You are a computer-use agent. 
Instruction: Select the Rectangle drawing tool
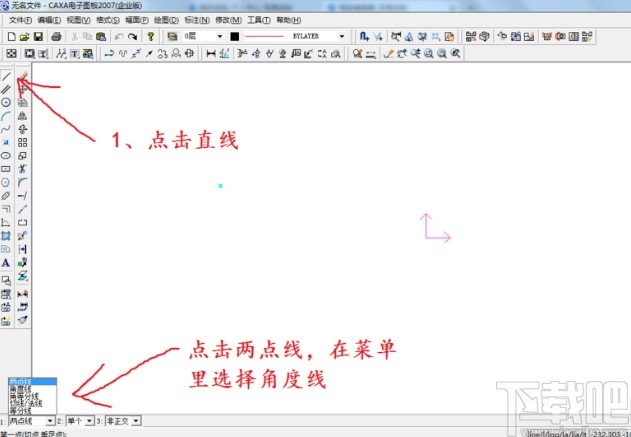coord(6,169)
